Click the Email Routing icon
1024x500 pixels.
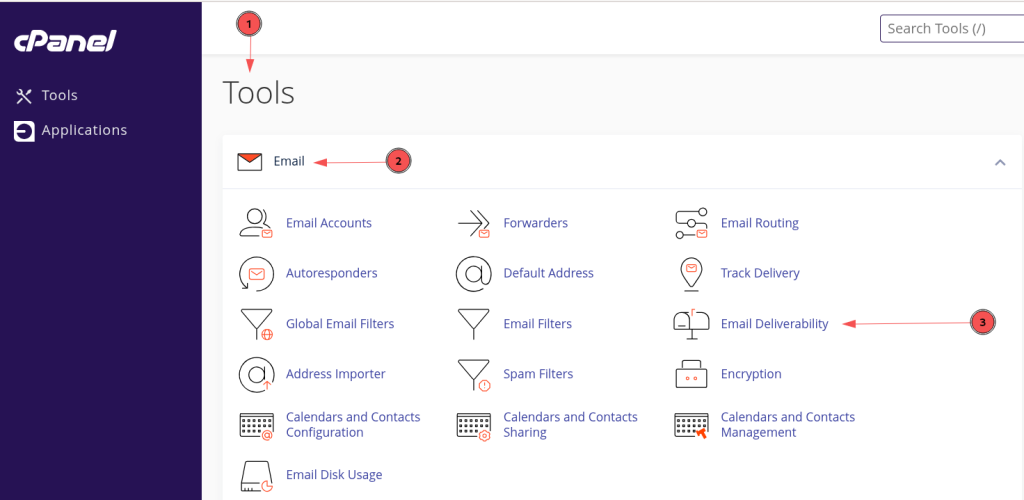click(691, 223)
